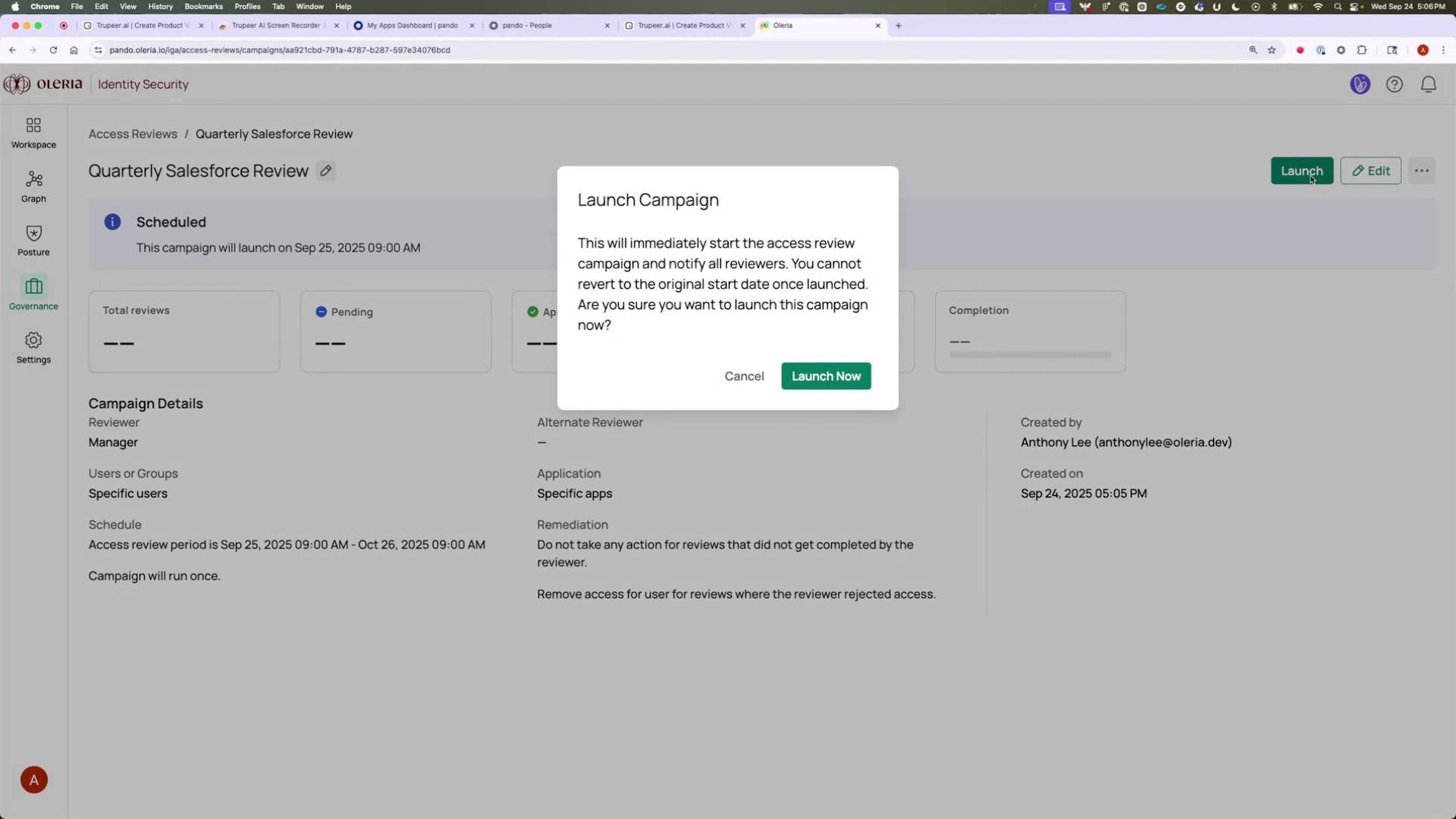This screenshot has width=1456, height=819.
Task: Open the three-dot overflow menu next to Edit
Action: (x=1422, y=171)
